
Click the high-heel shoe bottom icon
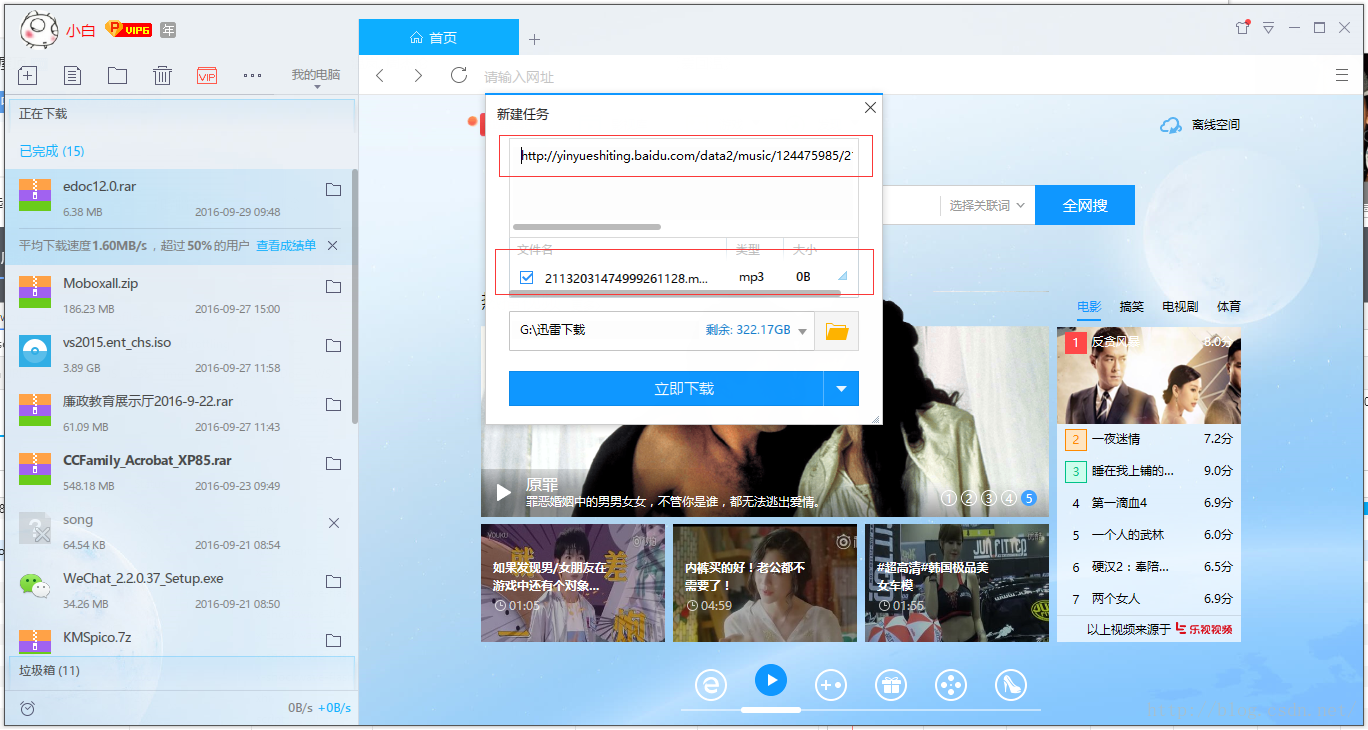click(1010, 685)
